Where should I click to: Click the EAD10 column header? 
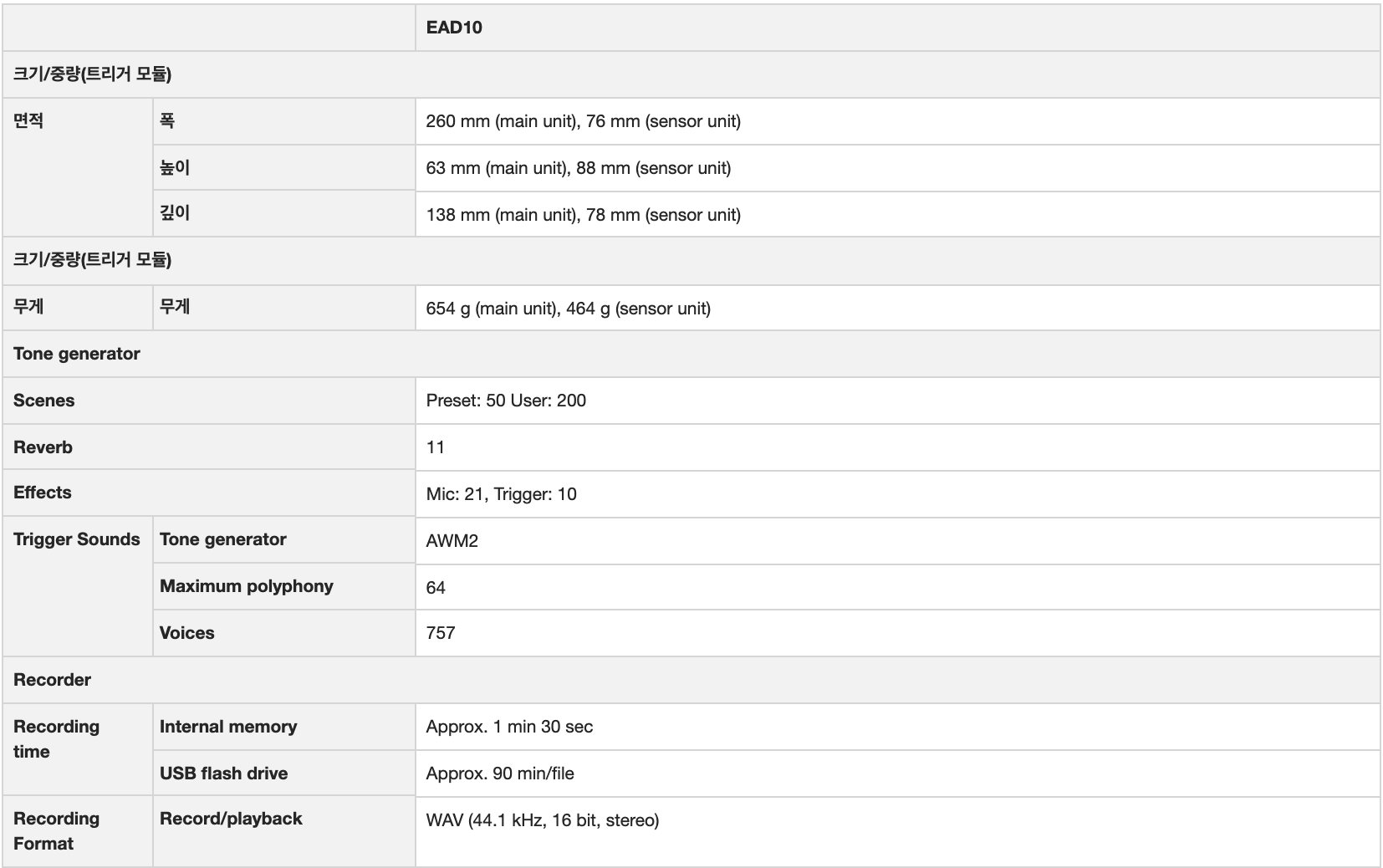coord(454,28)
